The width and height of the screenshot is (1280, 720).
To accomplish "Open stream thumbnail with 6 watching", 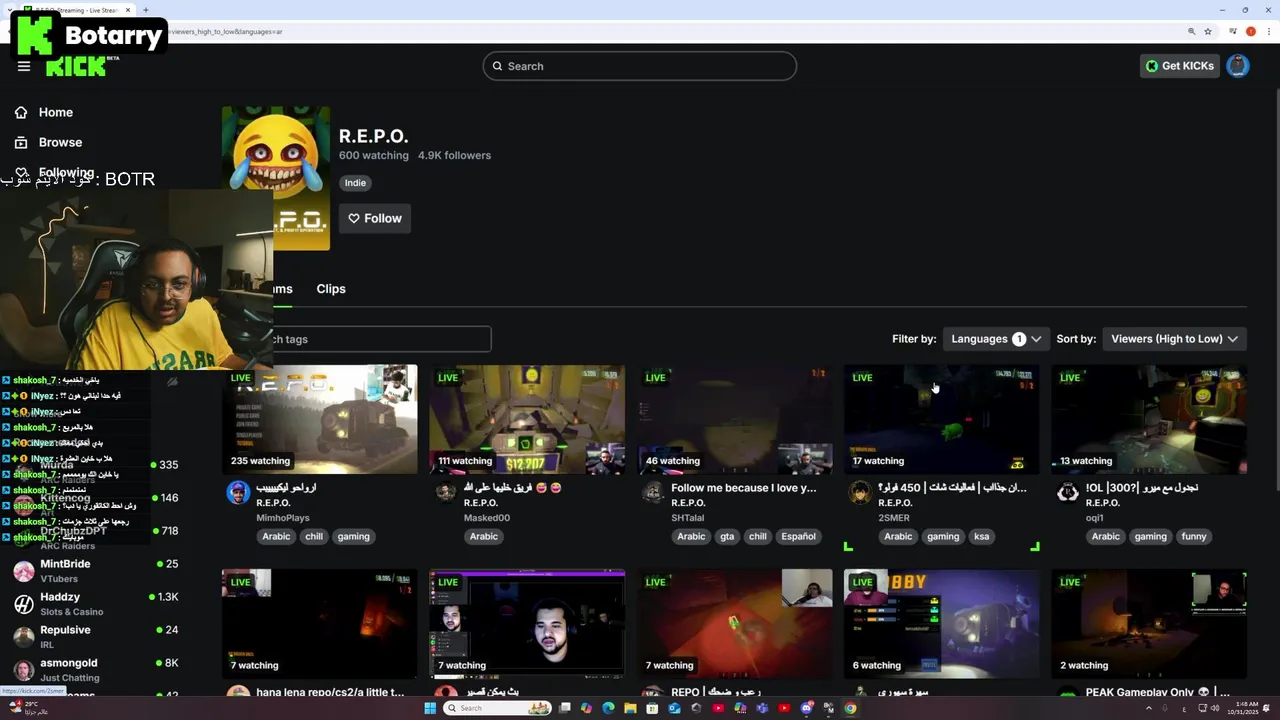I will pos(942,624).
